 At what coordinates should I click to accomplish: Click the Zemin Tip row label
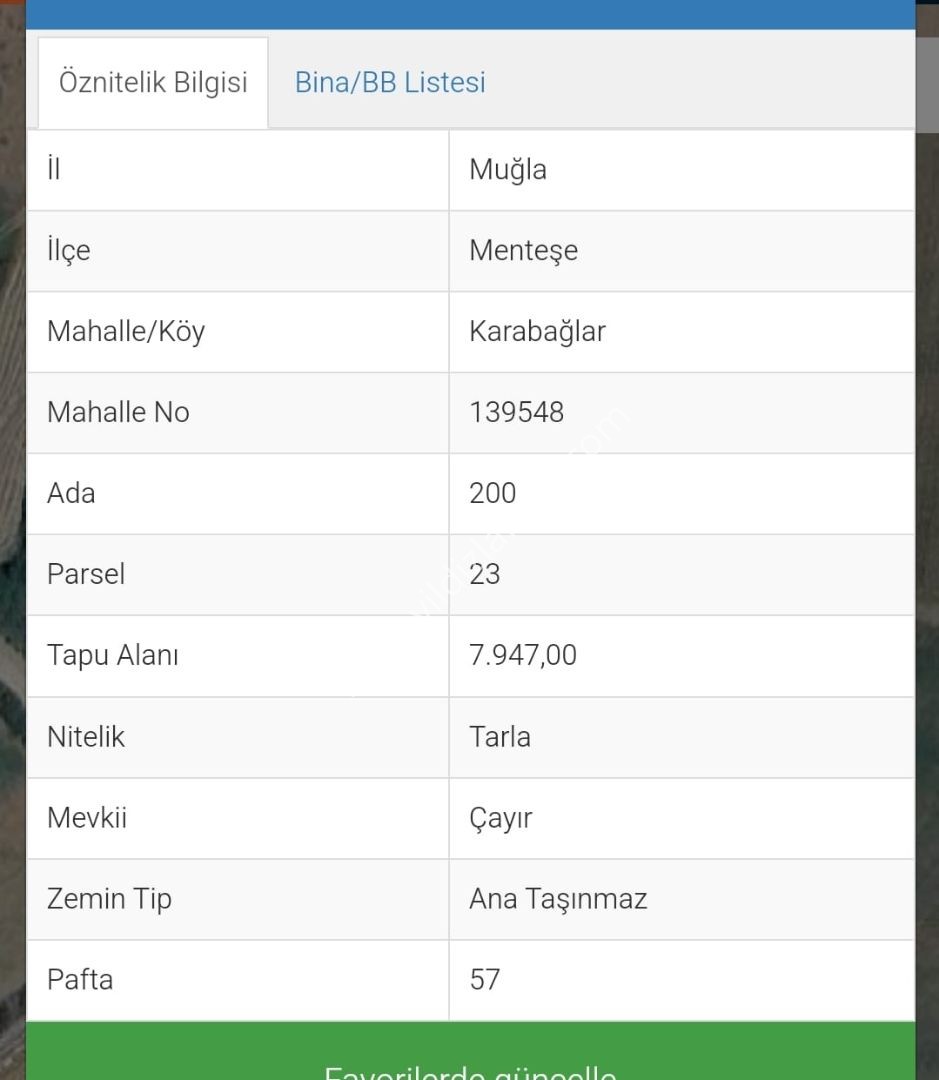coord(110,899)
